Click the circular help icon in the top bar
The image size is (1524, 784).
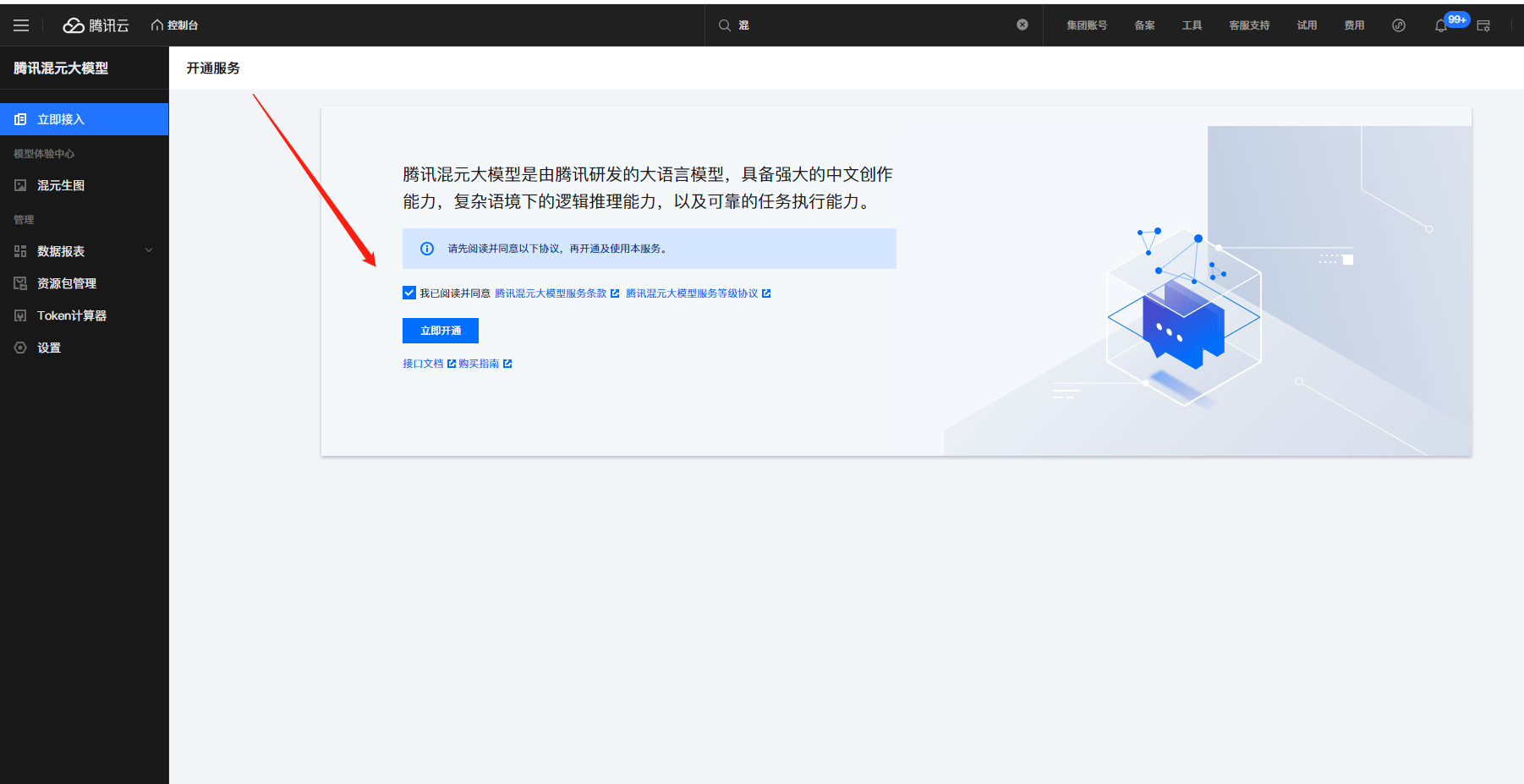[1399, 25]
